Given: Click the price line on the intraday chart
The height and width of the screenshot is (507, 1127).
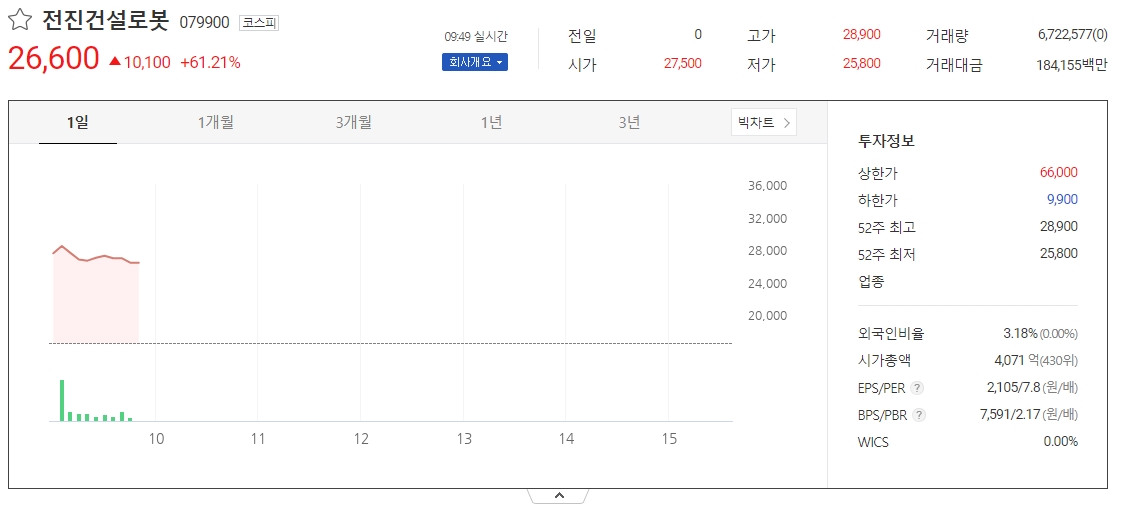Looking at the screenshot, I should [x=96, y=256].
